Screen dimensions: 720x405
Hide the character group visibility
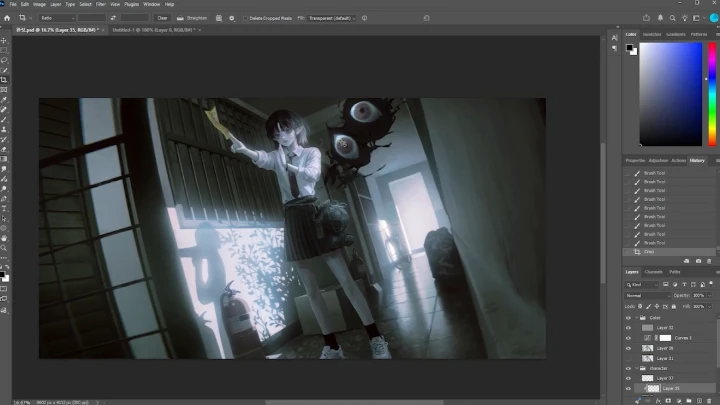pos(628,368)
